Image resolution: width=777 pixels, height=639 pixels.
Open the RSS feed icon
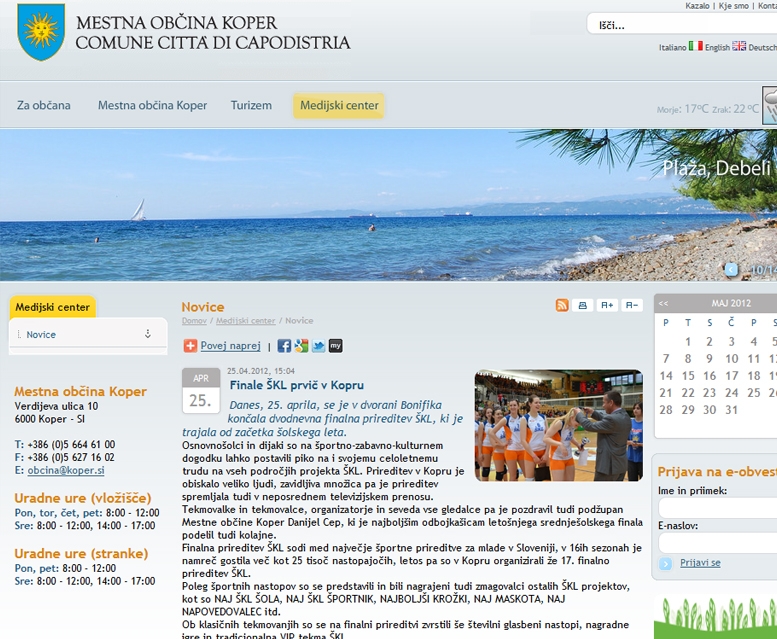(562, 305)
